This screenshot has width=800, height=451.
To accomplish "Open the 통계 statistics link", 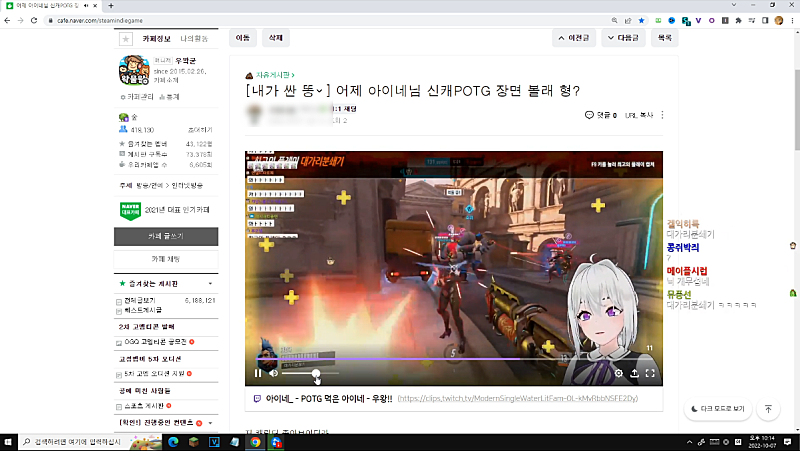I will [169, 97].
